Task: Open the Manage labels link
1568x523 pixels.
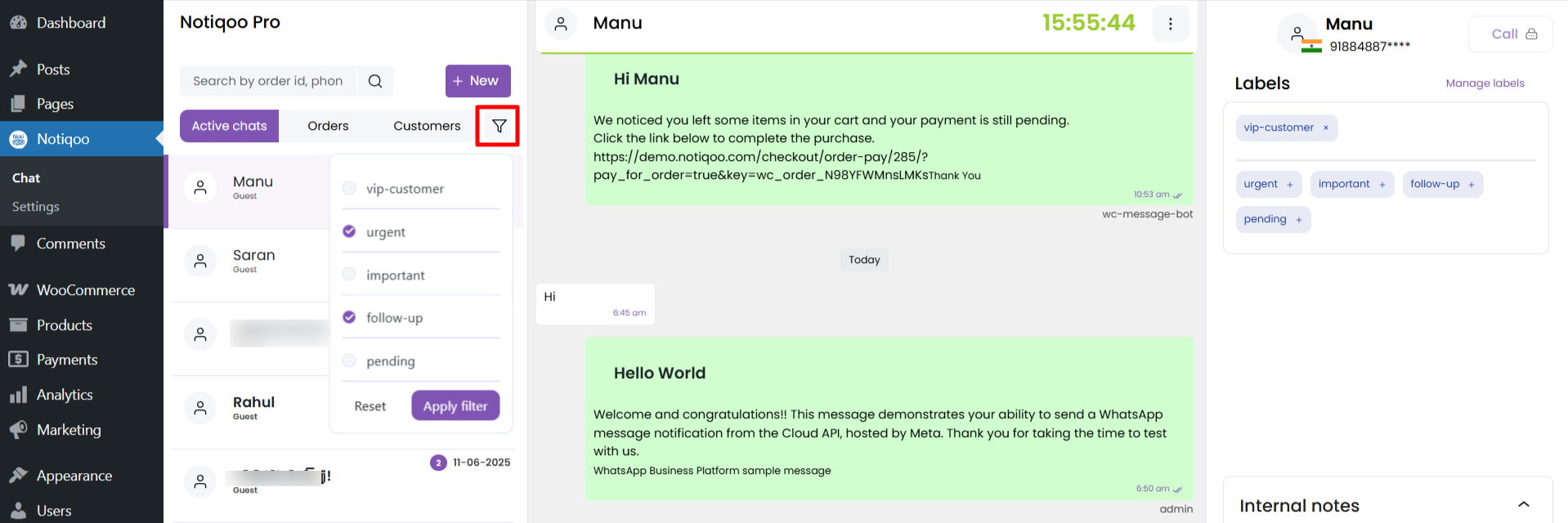Action: (1485, 83)
